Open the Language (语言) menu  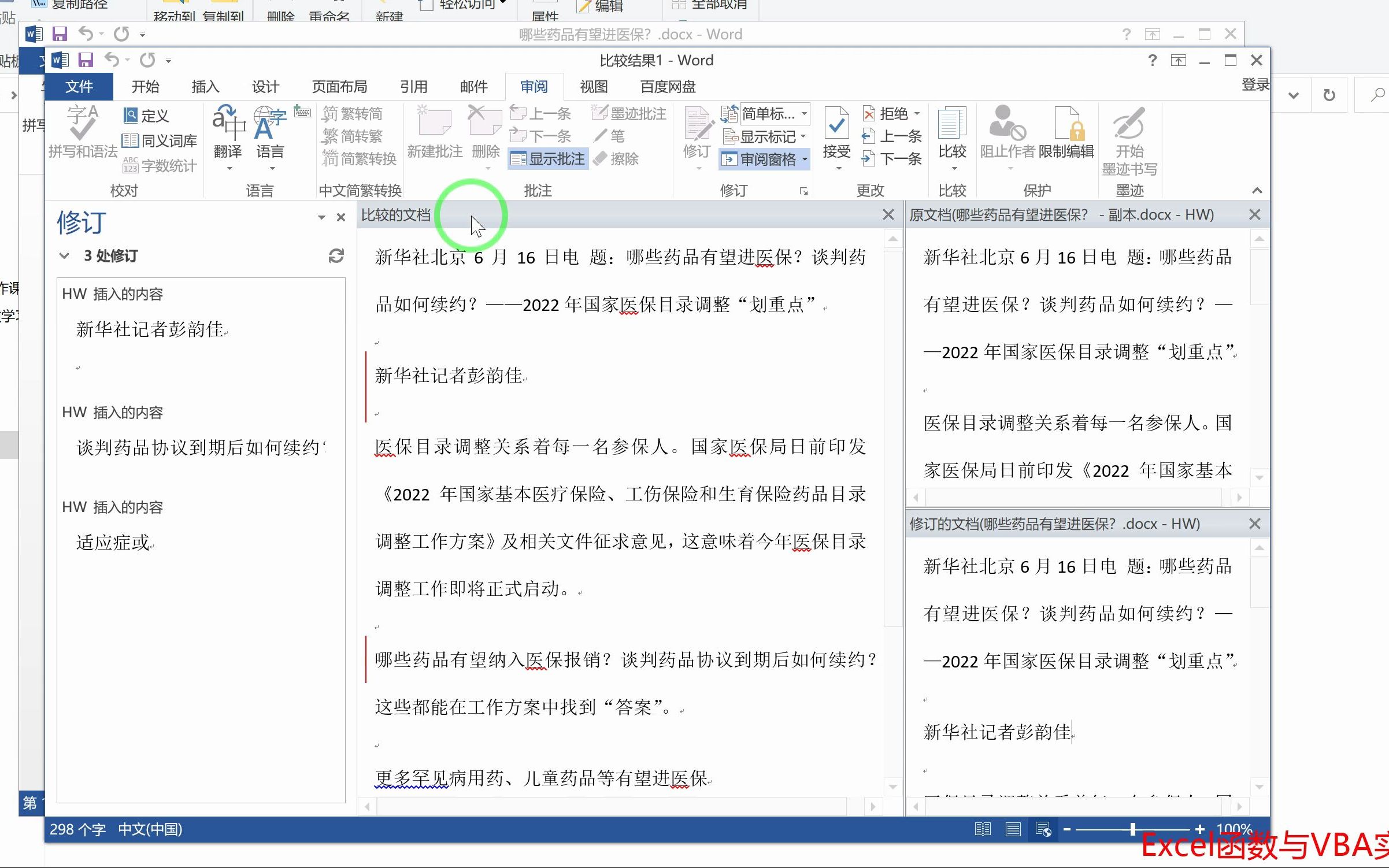tap(270, 139)
